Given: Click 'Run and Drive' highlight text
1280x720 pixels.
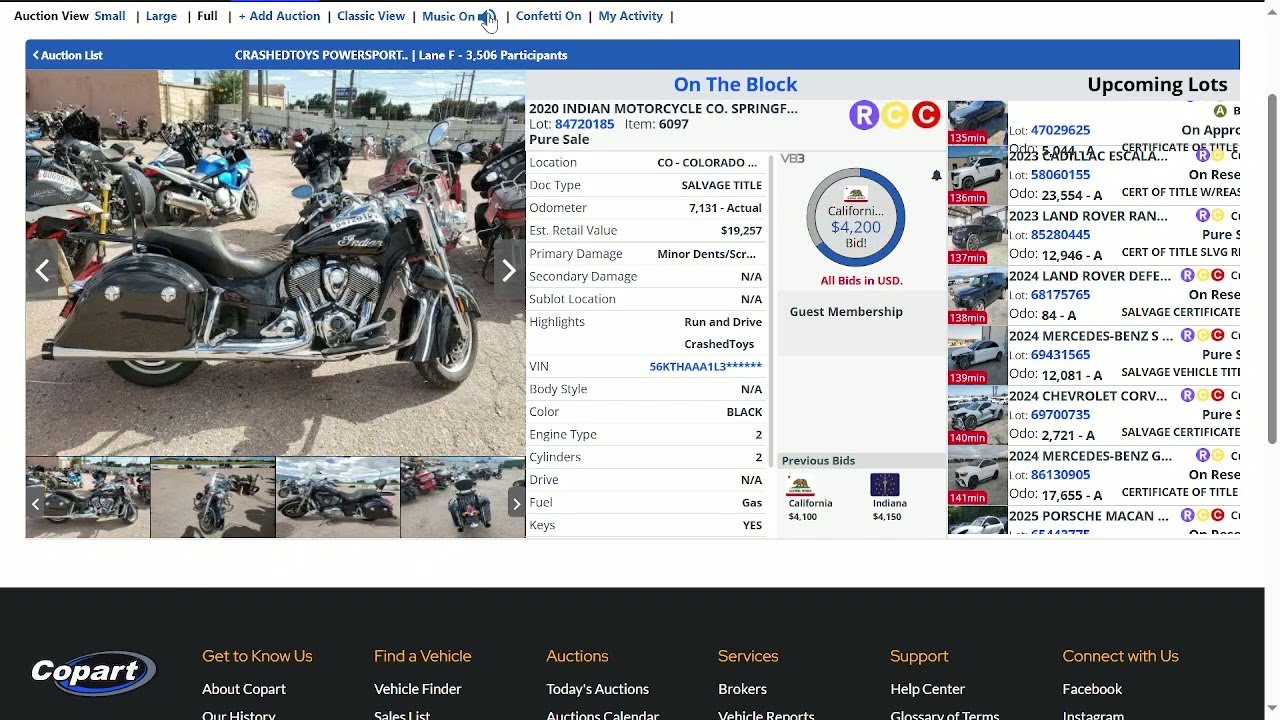Looking at the screenshot, I should point(723,322).
